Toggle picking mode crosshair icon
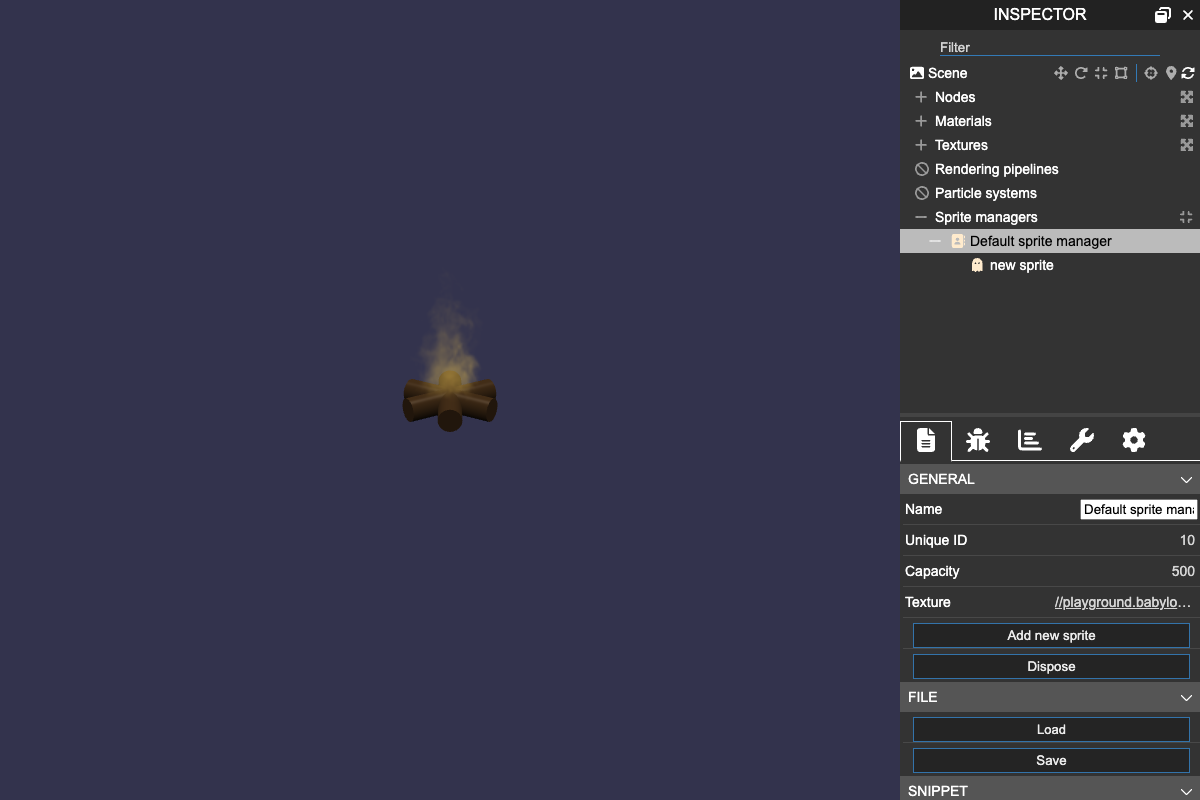This screenshot has width=1200, height=800. (1151, 73)
